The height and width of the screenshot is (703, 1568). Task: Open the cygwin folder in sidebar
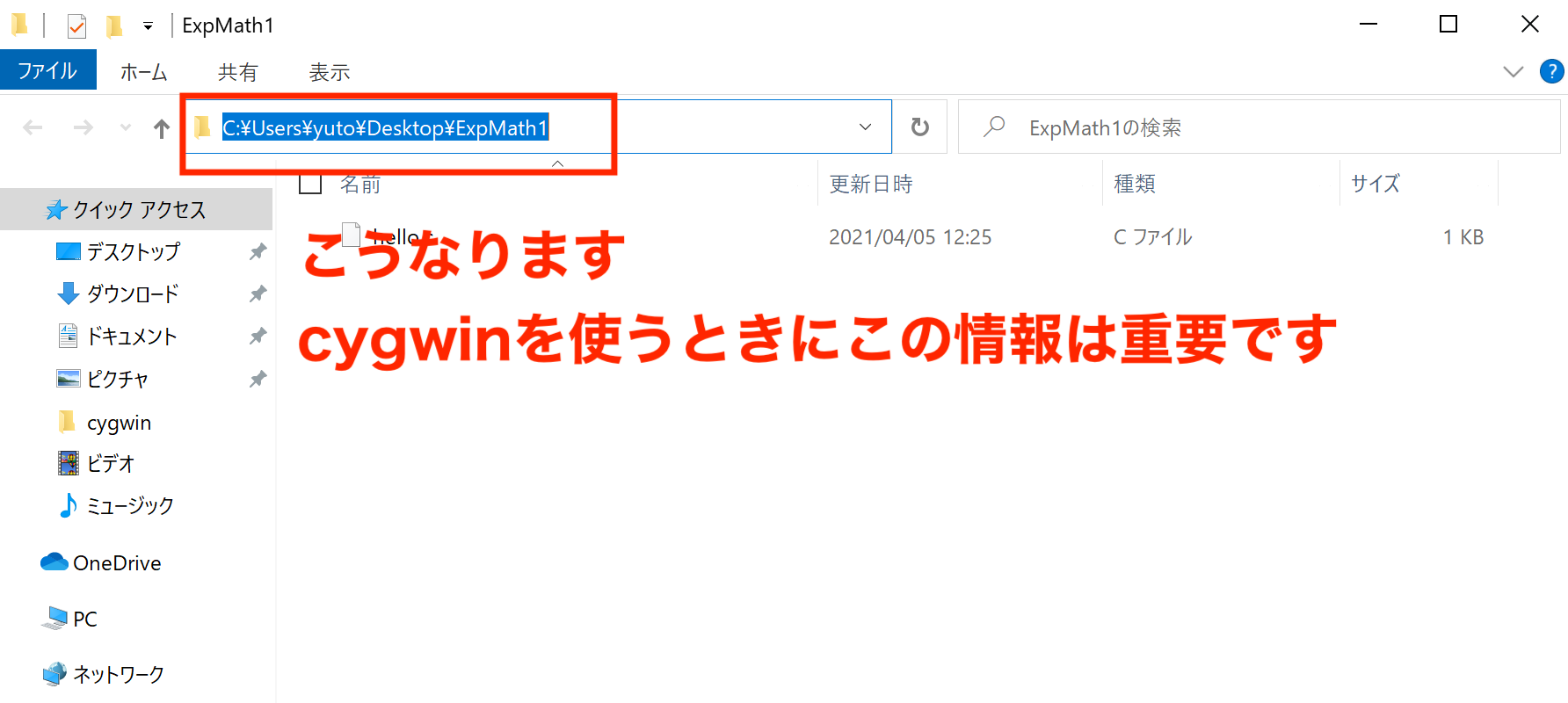pyautogui.click(x=119, y=423)
